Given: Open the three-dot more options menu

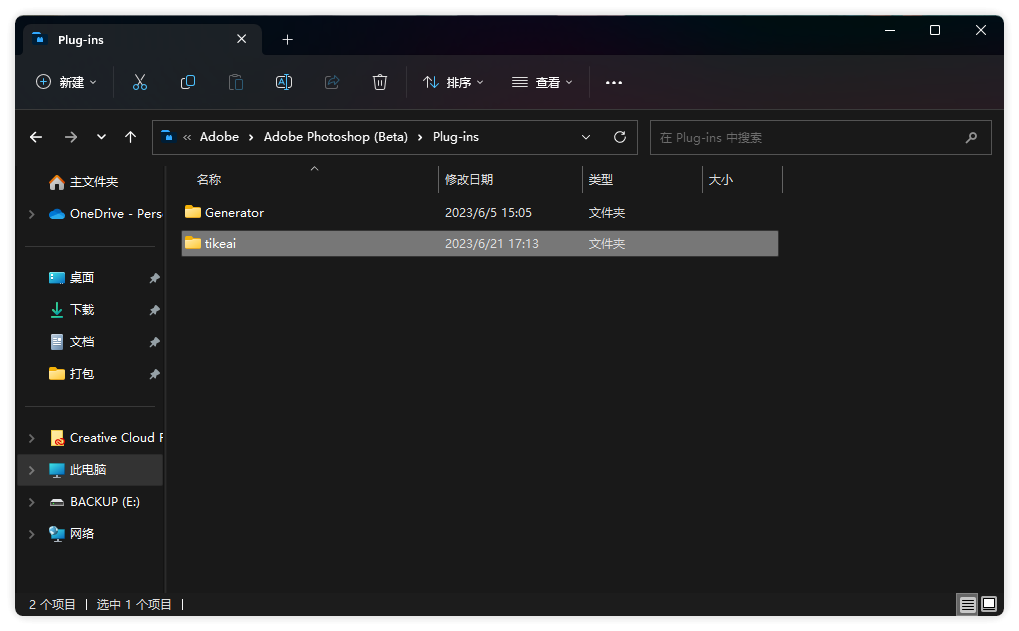Looking at the screenshot, I should pyautogui.click(x=614, y=83).
